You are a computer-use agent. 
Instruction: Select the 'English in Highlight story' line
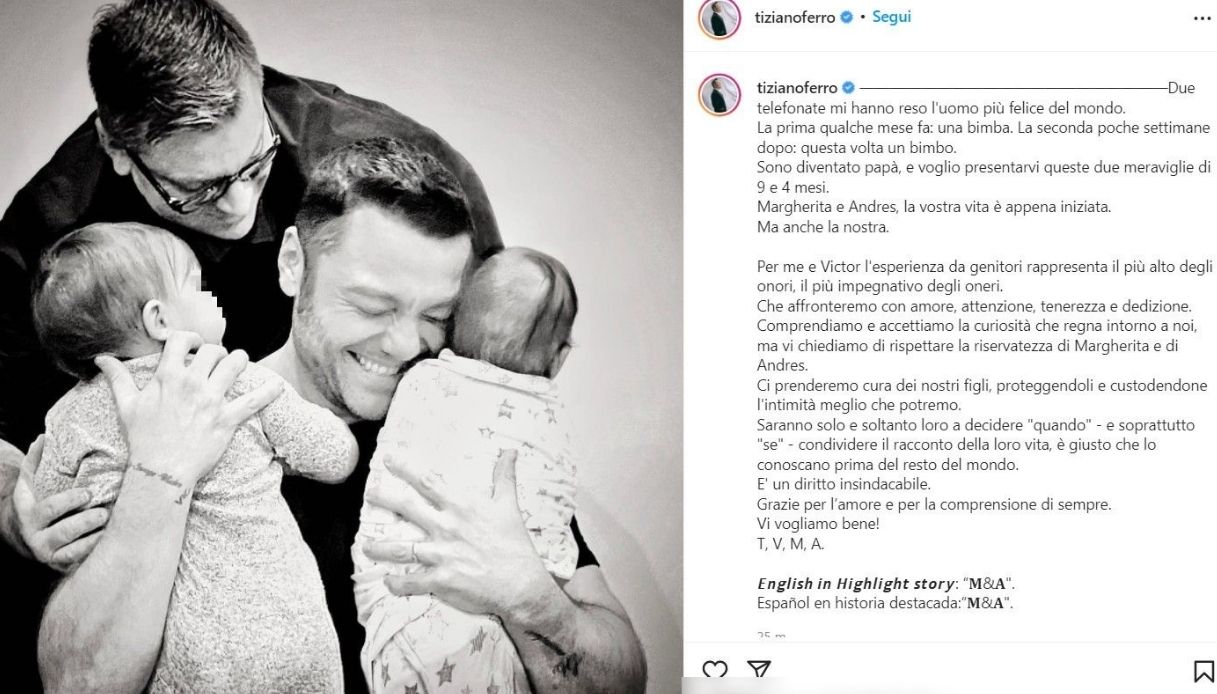pyautogui.click(x=886, y=583)
